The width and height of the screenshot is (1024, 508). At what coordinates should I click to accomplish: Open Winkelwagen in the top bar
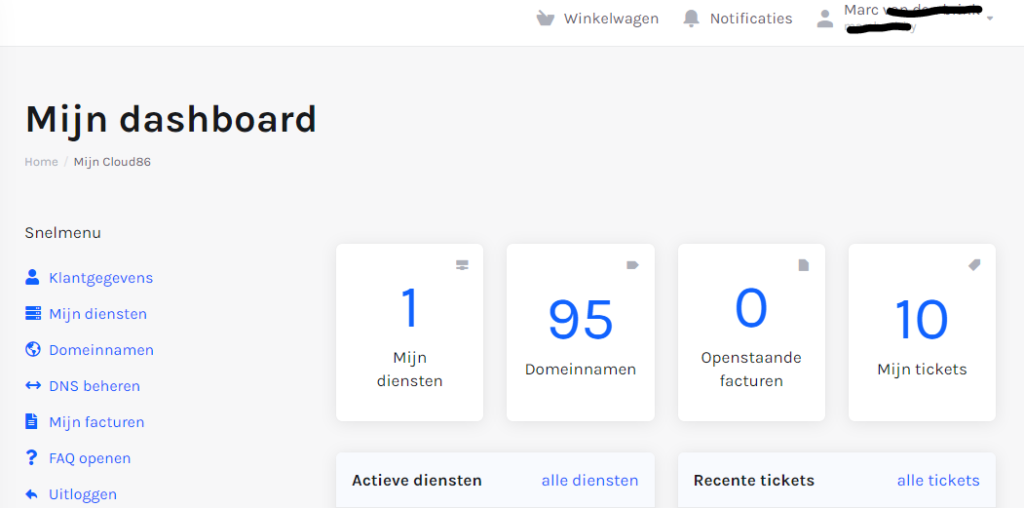[x=611, y=18]
